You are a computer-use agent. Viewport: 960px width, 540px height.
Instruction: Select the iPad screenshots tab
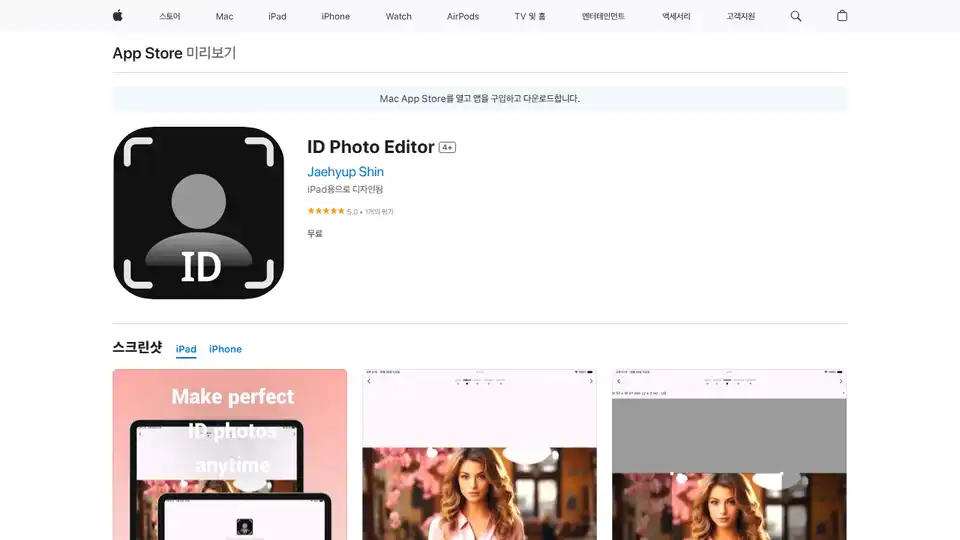[186, 349]
